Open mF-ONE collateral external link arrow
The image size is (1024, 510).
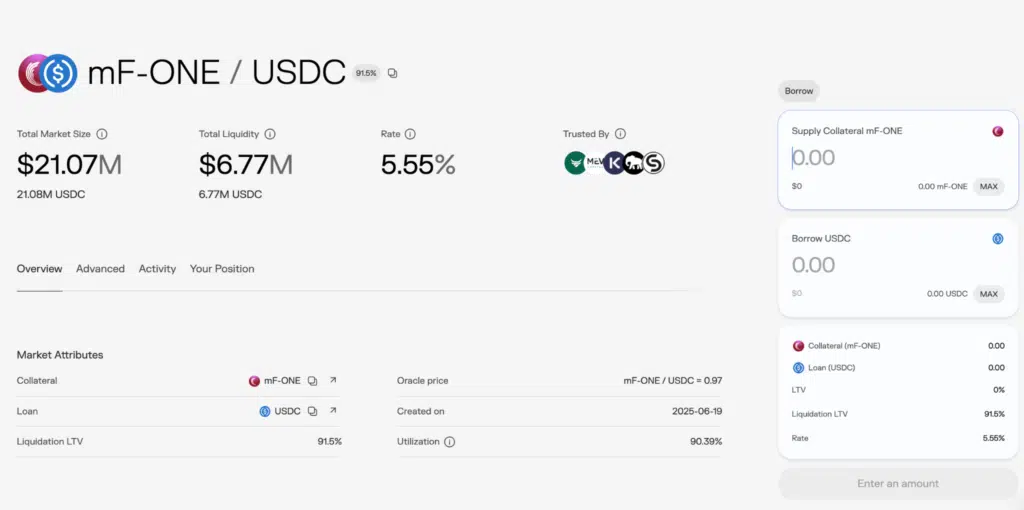(x=333, y=381)
